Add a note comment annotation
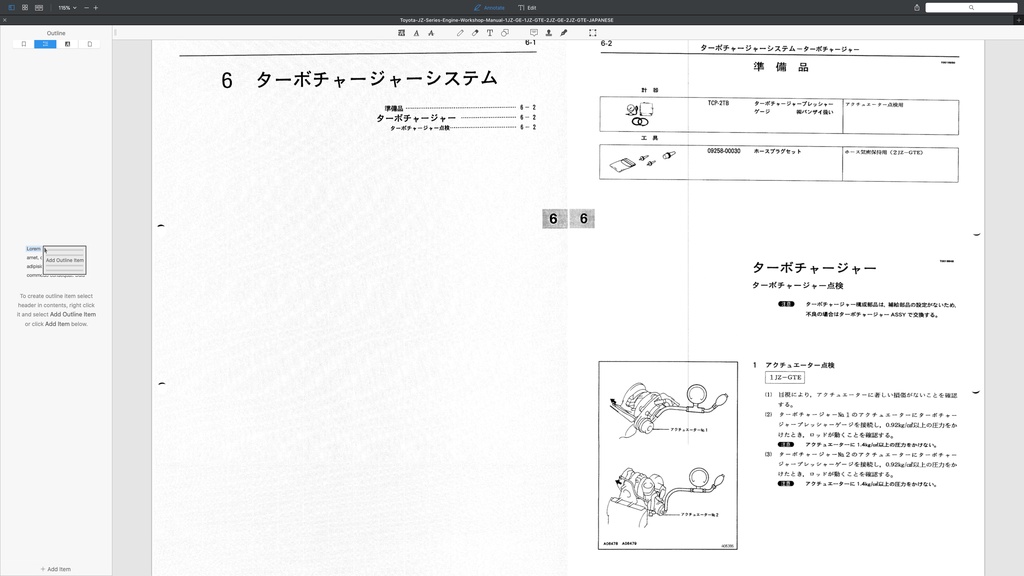The height and width of the screenshot is (576, 1024). pos(533,33)
